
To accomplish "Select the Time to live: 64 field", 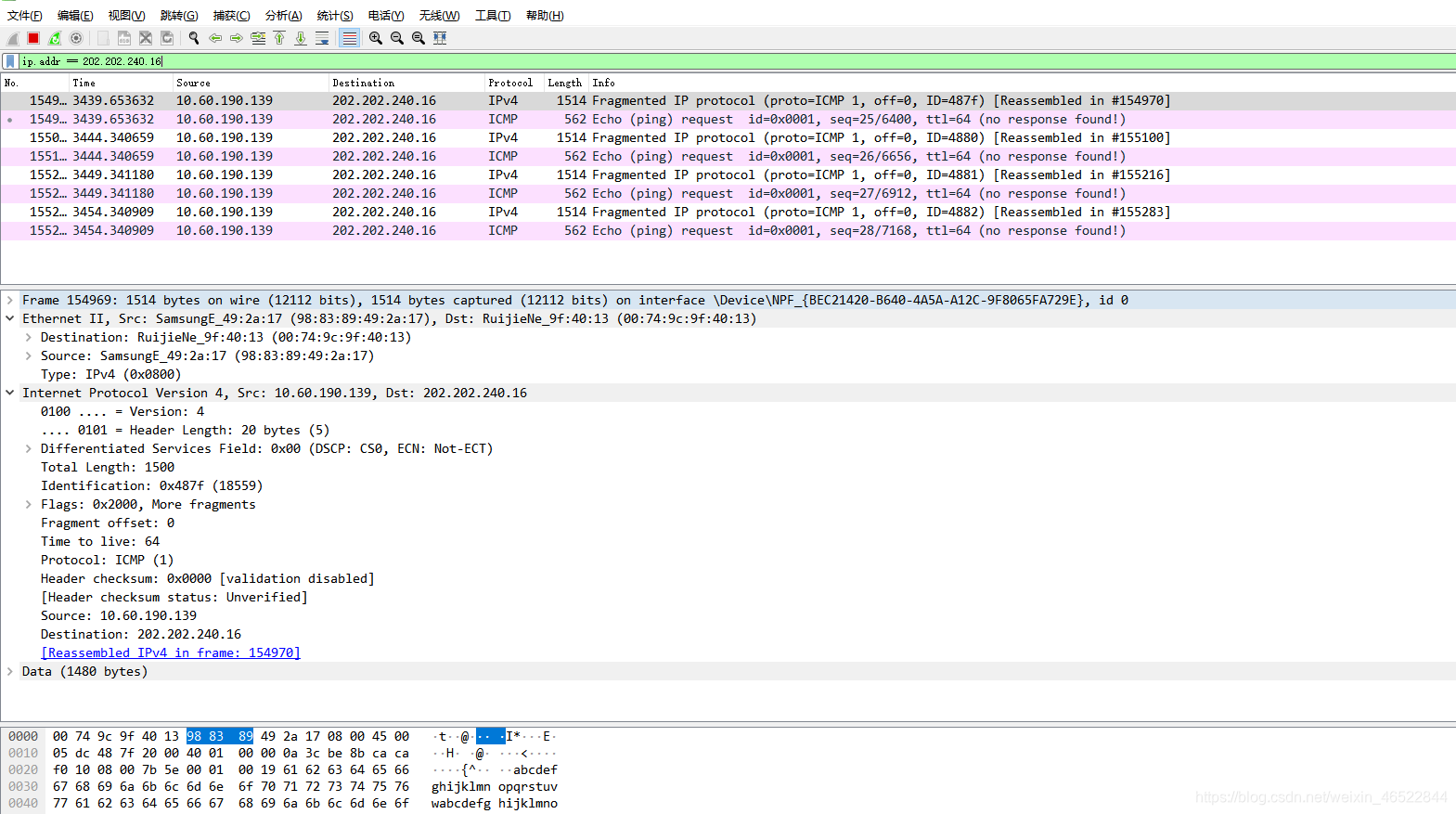I will coord(100,541).
